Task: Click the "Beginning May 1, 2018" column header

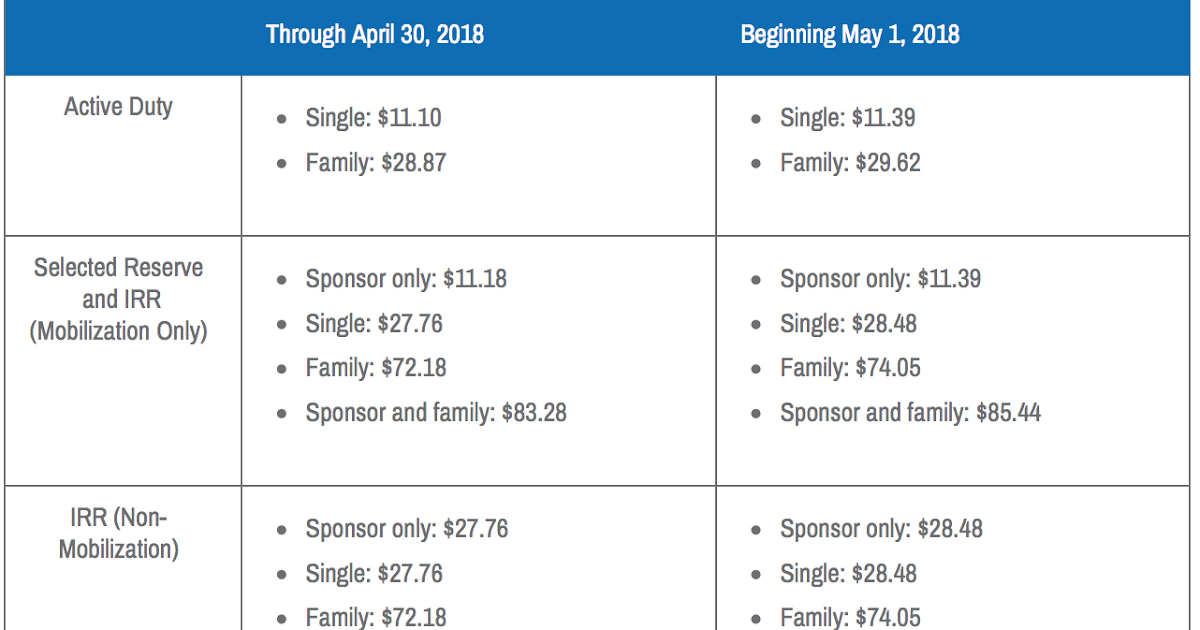Action: (849, 35)
